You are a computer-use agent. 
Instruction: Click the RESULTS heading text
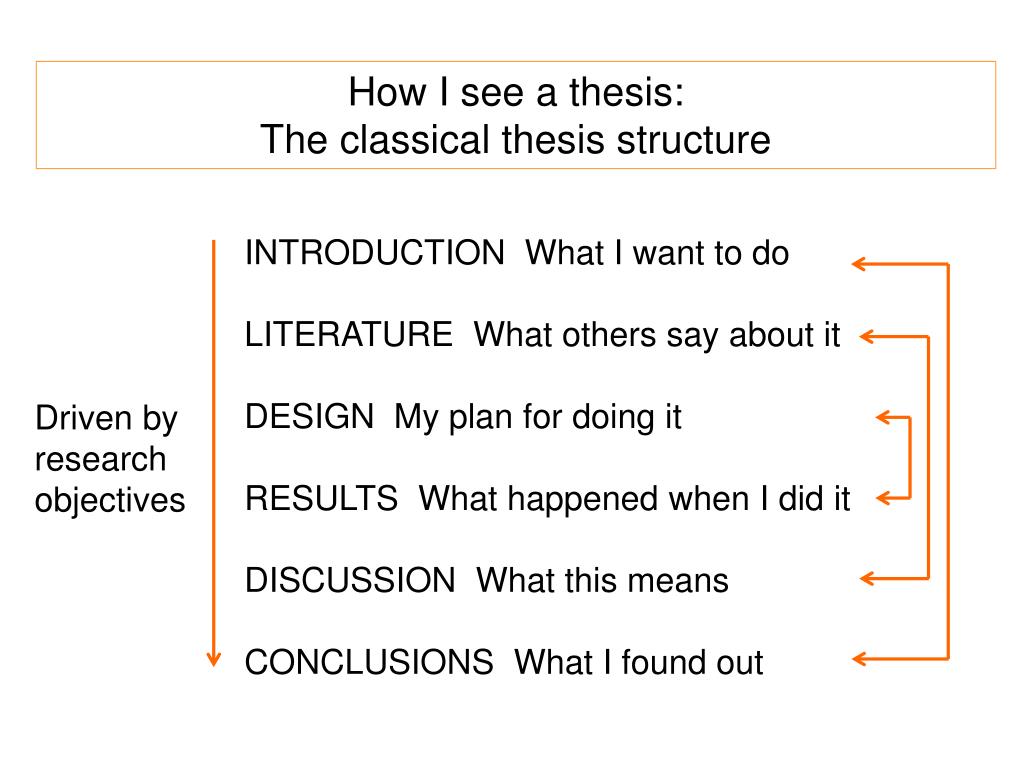321,498
